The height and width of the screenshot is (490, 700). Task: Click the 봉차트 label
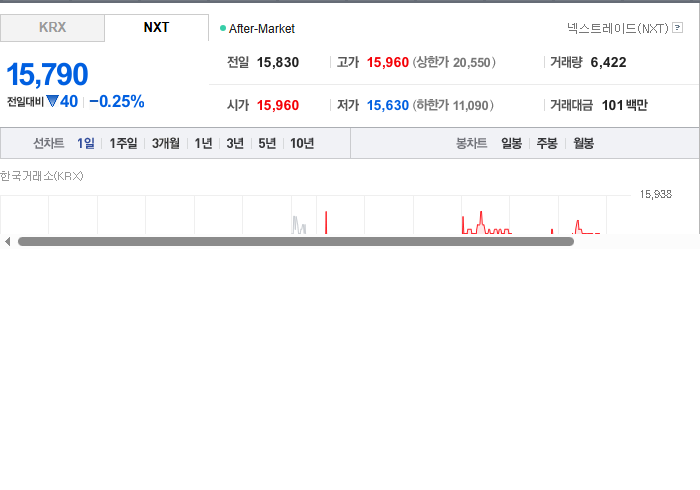(471, 143)
